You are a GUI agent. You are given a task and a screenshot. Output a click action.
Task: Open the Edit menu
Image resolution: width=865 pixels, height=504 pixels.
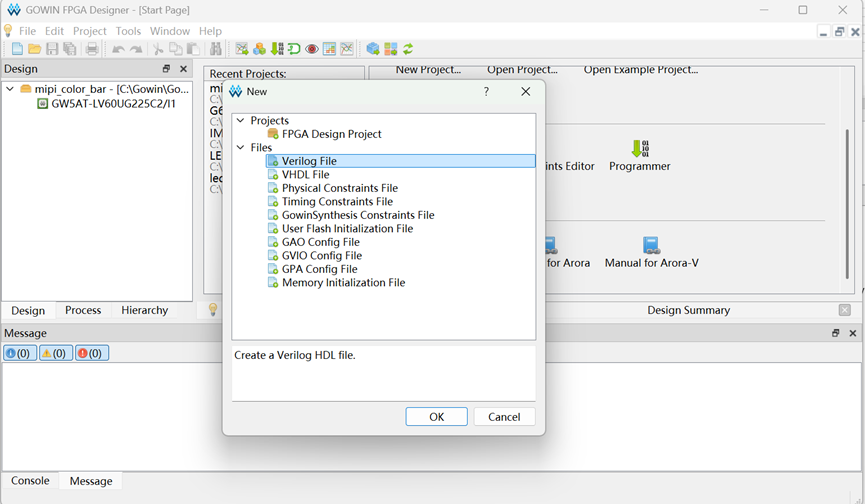pos(54,31)
